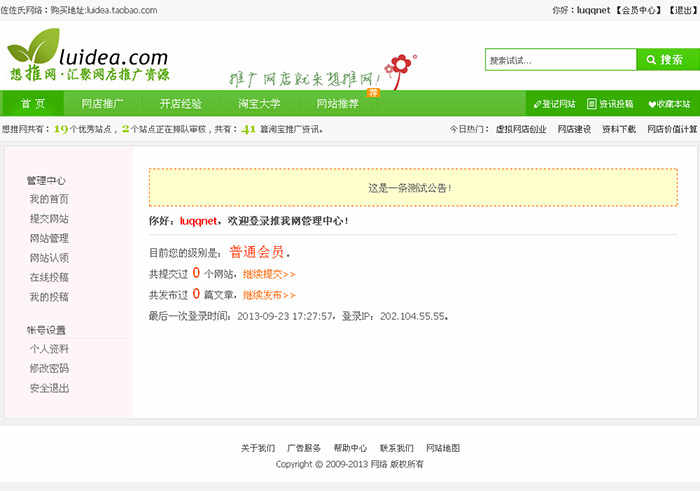Screen dimensions: 700x491
Task: Click the luidea.com leaf logo
Action: [x=88, y=55]
